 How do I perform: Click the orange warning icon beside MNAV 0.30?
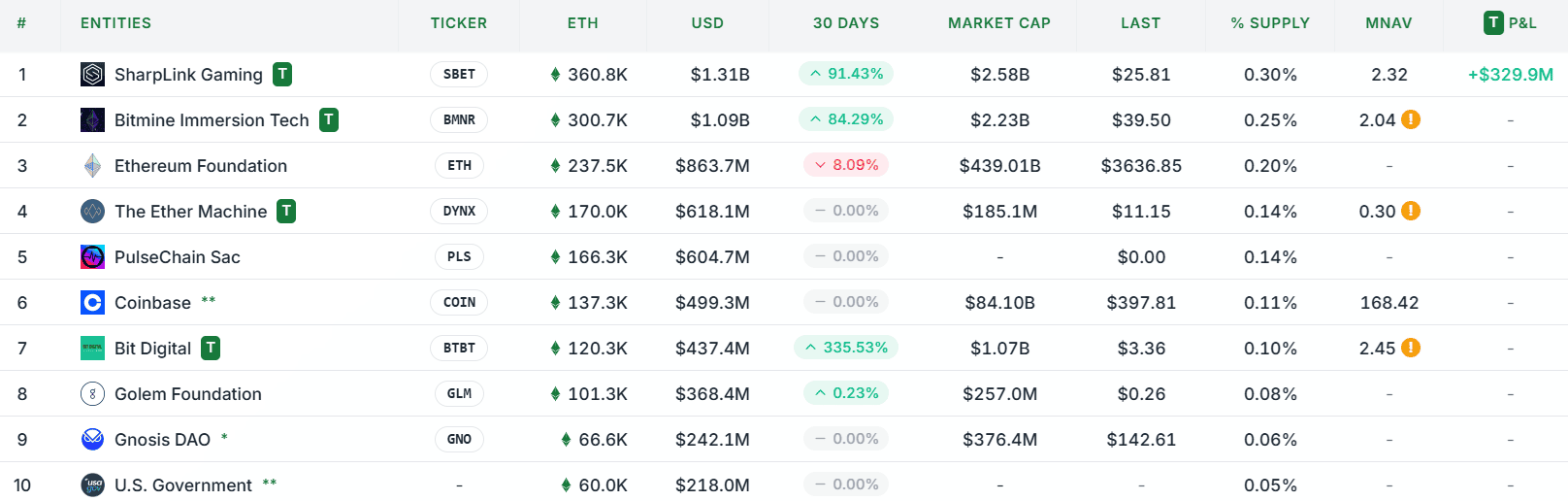[x=1411, y=211]
